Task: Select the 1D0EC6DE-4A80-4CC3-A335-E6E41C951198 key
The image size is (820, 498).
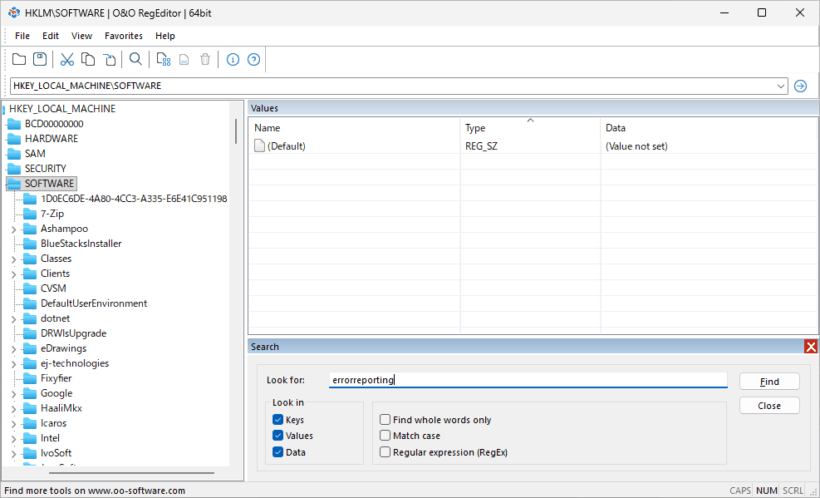Action: point(134,199)
